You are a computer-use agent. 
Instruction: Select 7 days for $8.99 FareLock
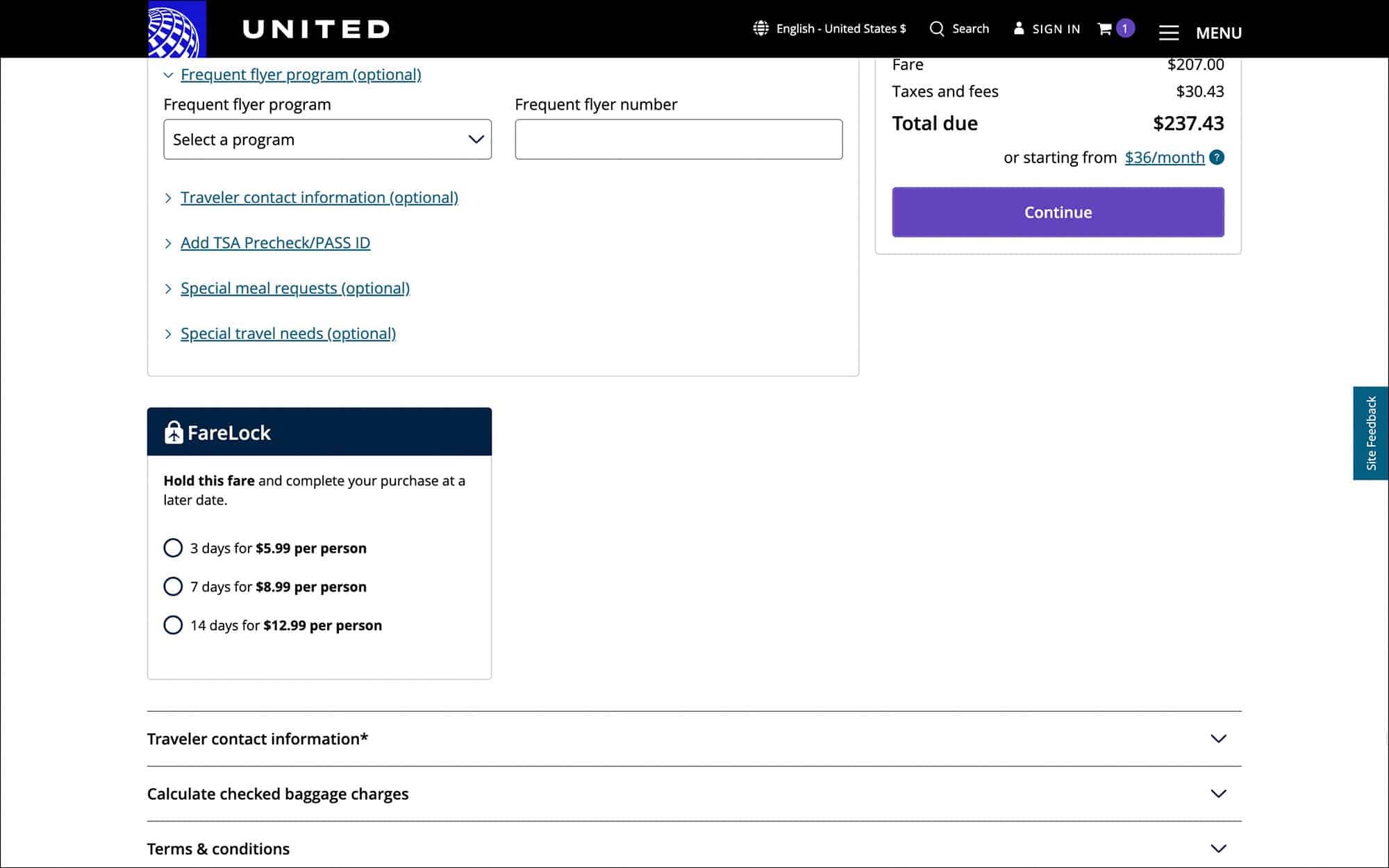click(173, 587)
